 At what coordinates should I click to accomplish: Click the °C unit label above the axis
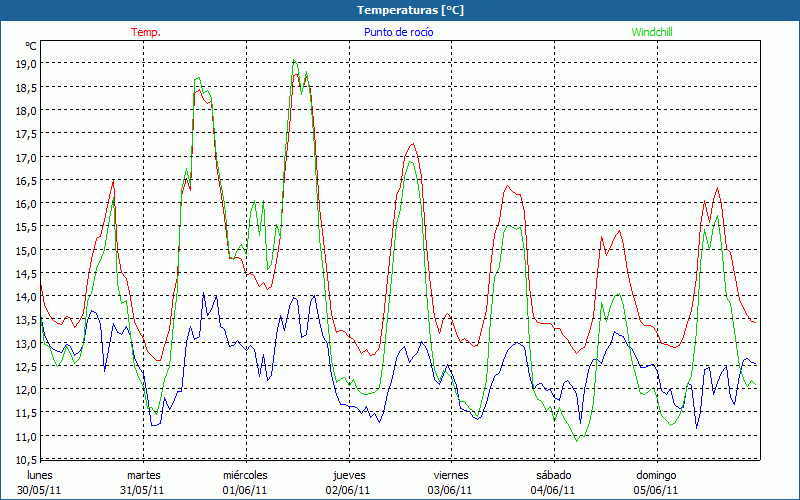(x=31, y=46)
